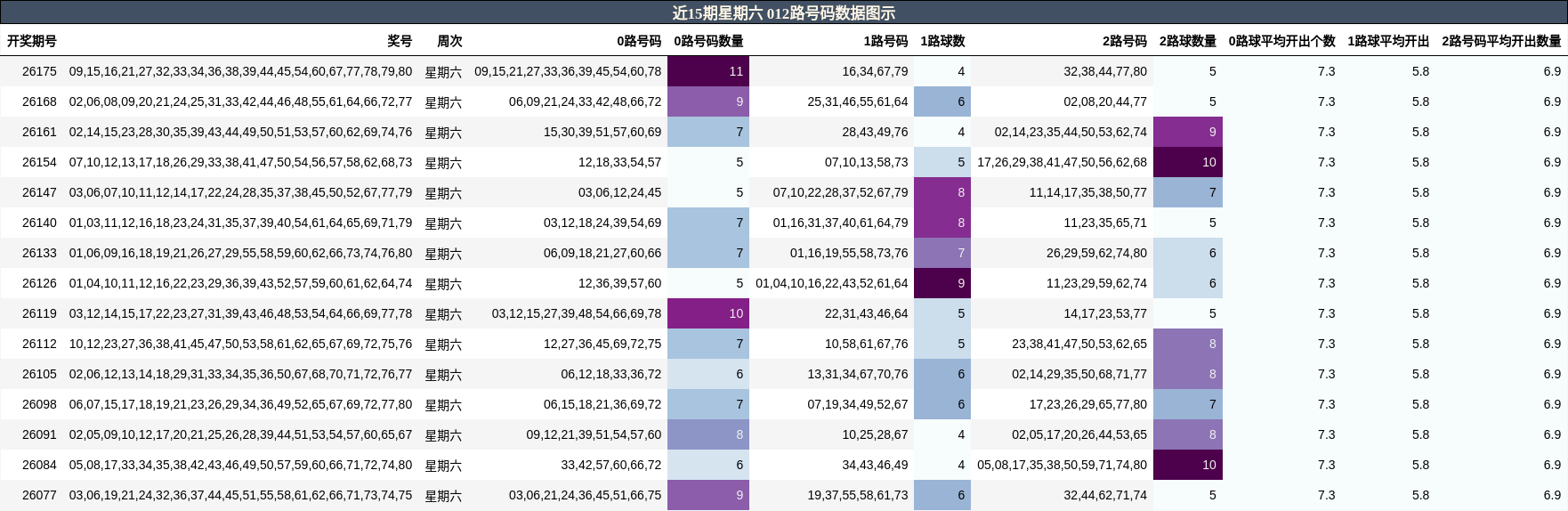Click 1路号码 cell 01,04,10,16,22,43,52,61,64
Viewport: 1568px width, 511px height.
click(831, 283)
